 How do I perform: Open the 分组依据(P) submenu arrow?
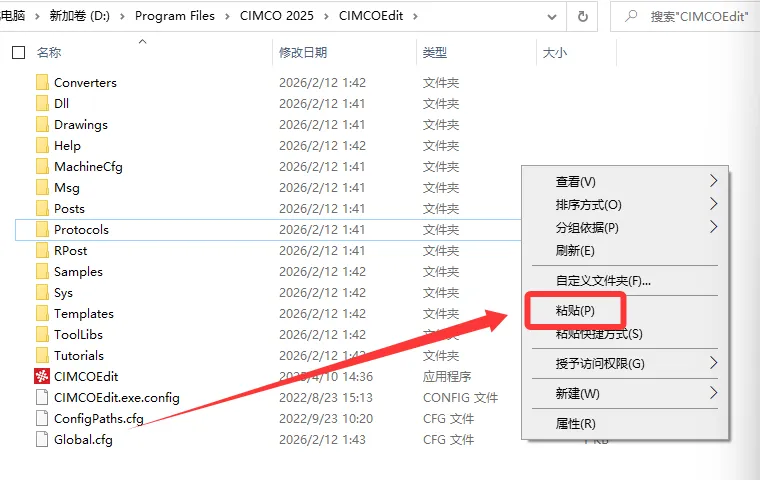(713, 226)
